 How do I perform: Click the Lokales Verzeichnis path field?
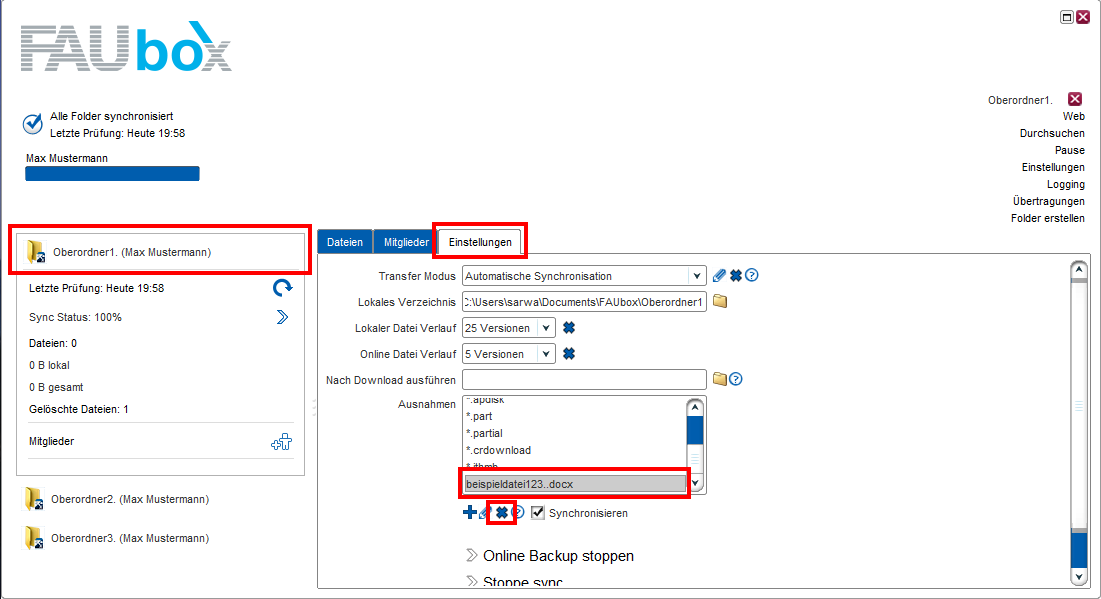coord(584,302)
